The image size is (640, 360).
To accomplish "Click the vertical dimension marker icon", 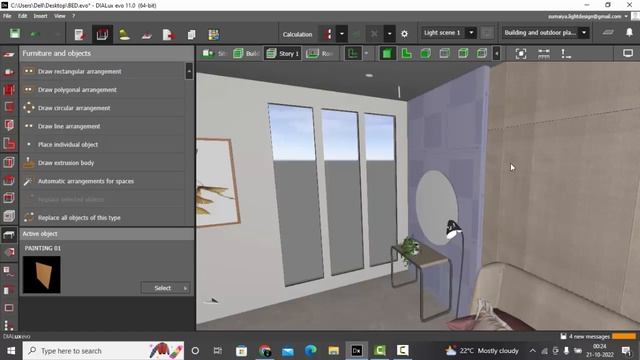I will click(x=565, y=54).
